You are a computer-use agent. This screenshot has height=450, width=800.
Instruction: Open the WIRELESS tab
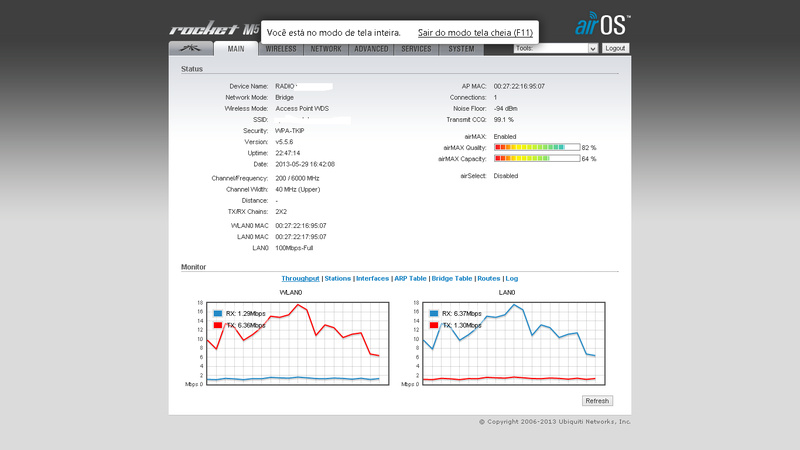[281, 49]
